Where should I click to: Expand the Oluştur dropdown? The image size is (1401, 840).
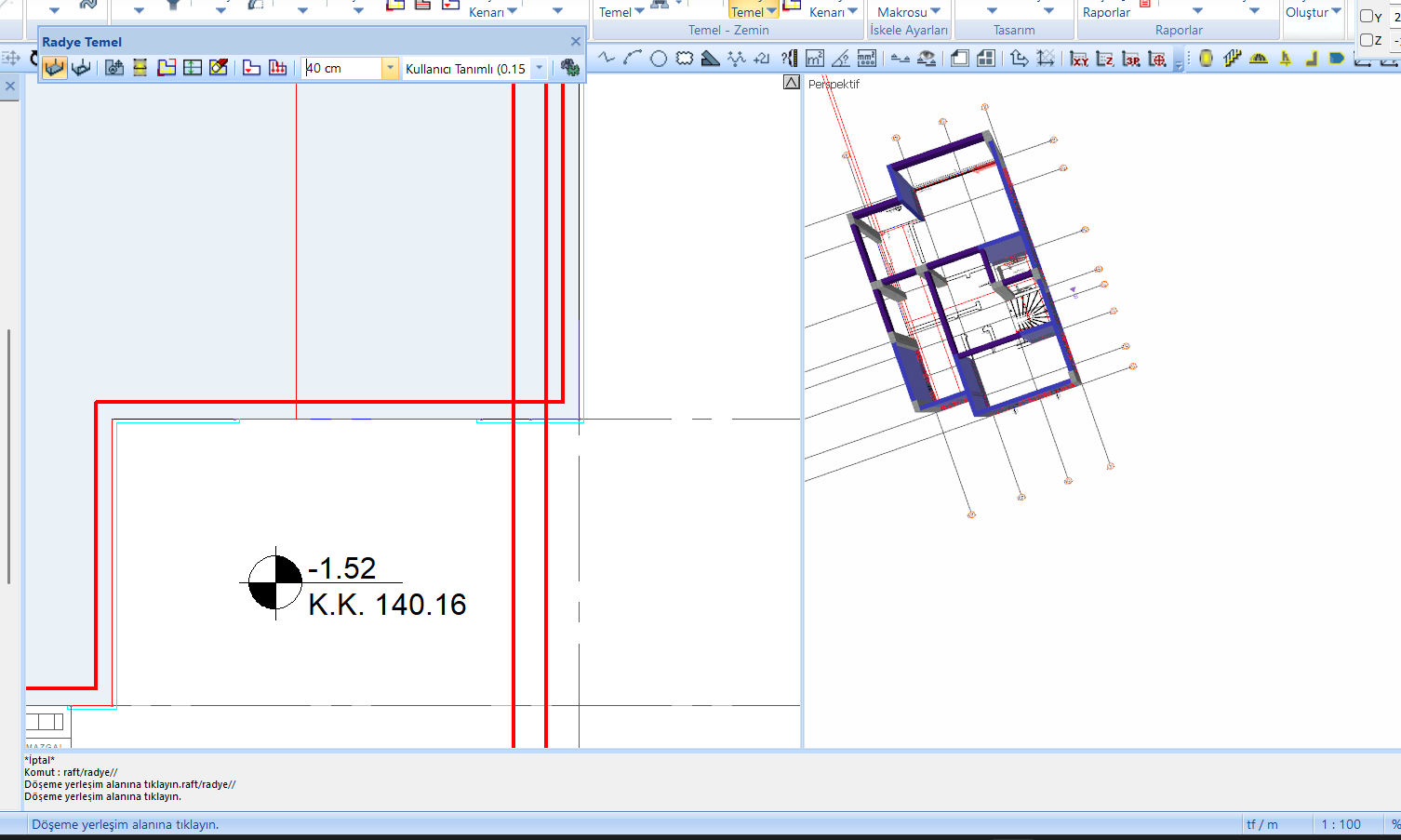[1337, 11]
